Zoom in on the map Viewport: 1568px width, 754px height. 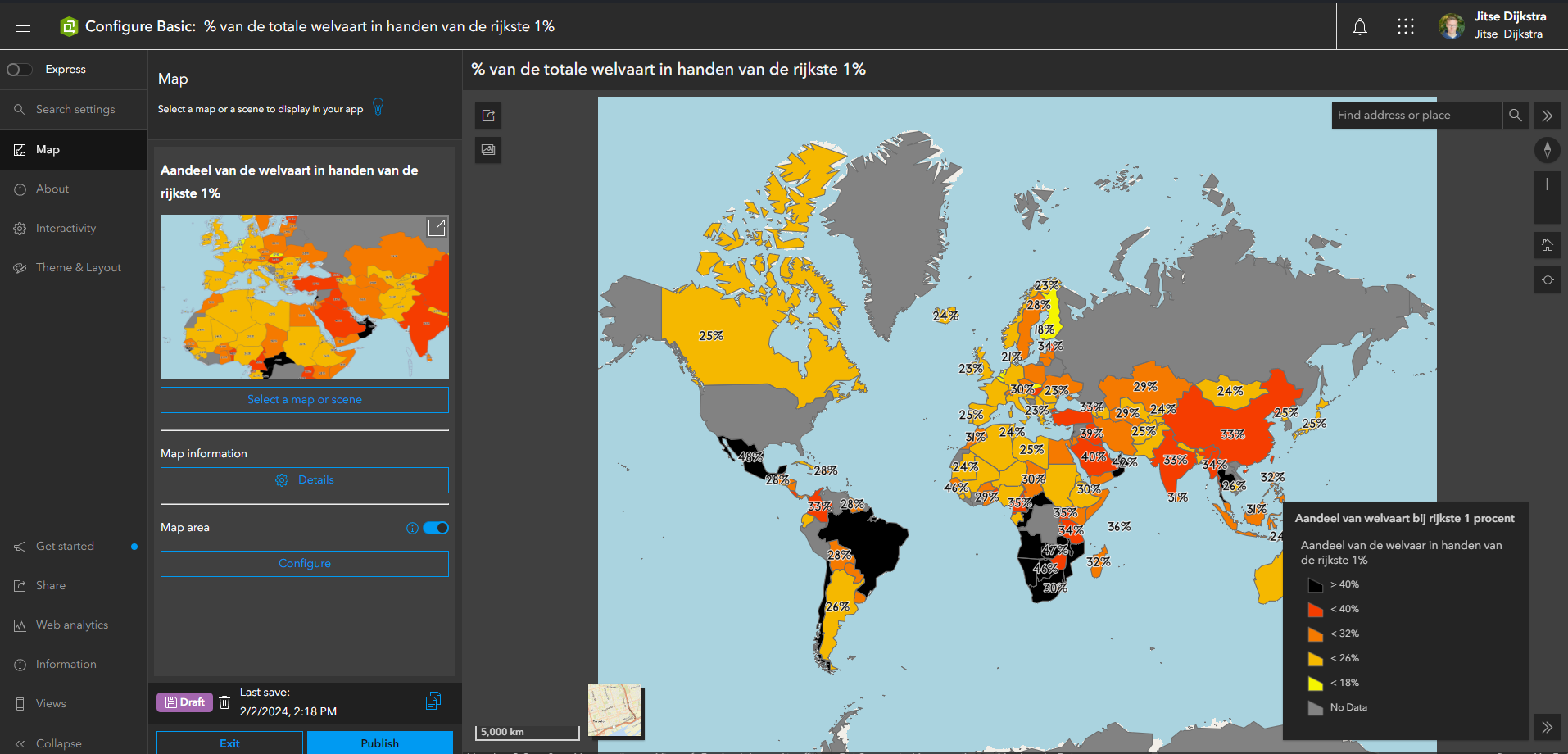point(1548,184)
